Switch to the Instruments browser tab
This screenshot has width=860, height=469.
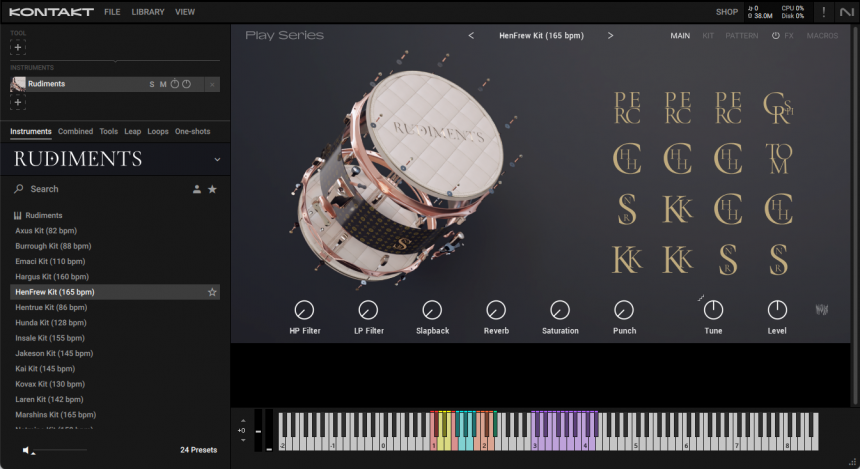(x=31, y=131)
